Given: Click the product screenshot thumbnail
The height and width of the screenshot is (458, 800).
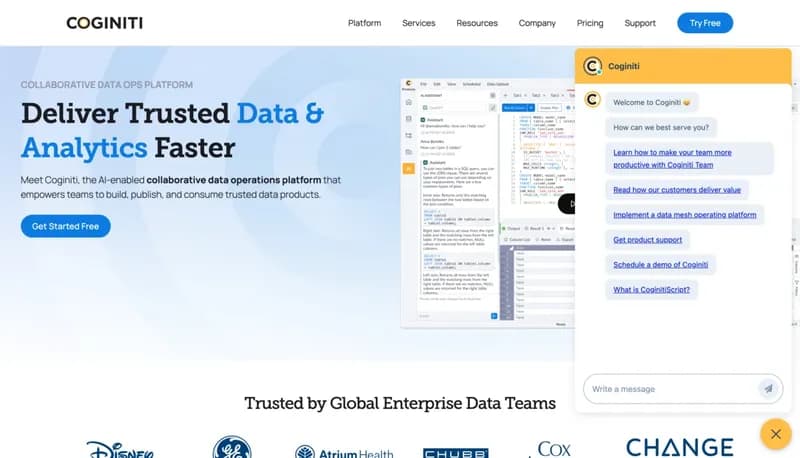Looking at the screenshot, I should pyautogui.click(x=488, y=202).
